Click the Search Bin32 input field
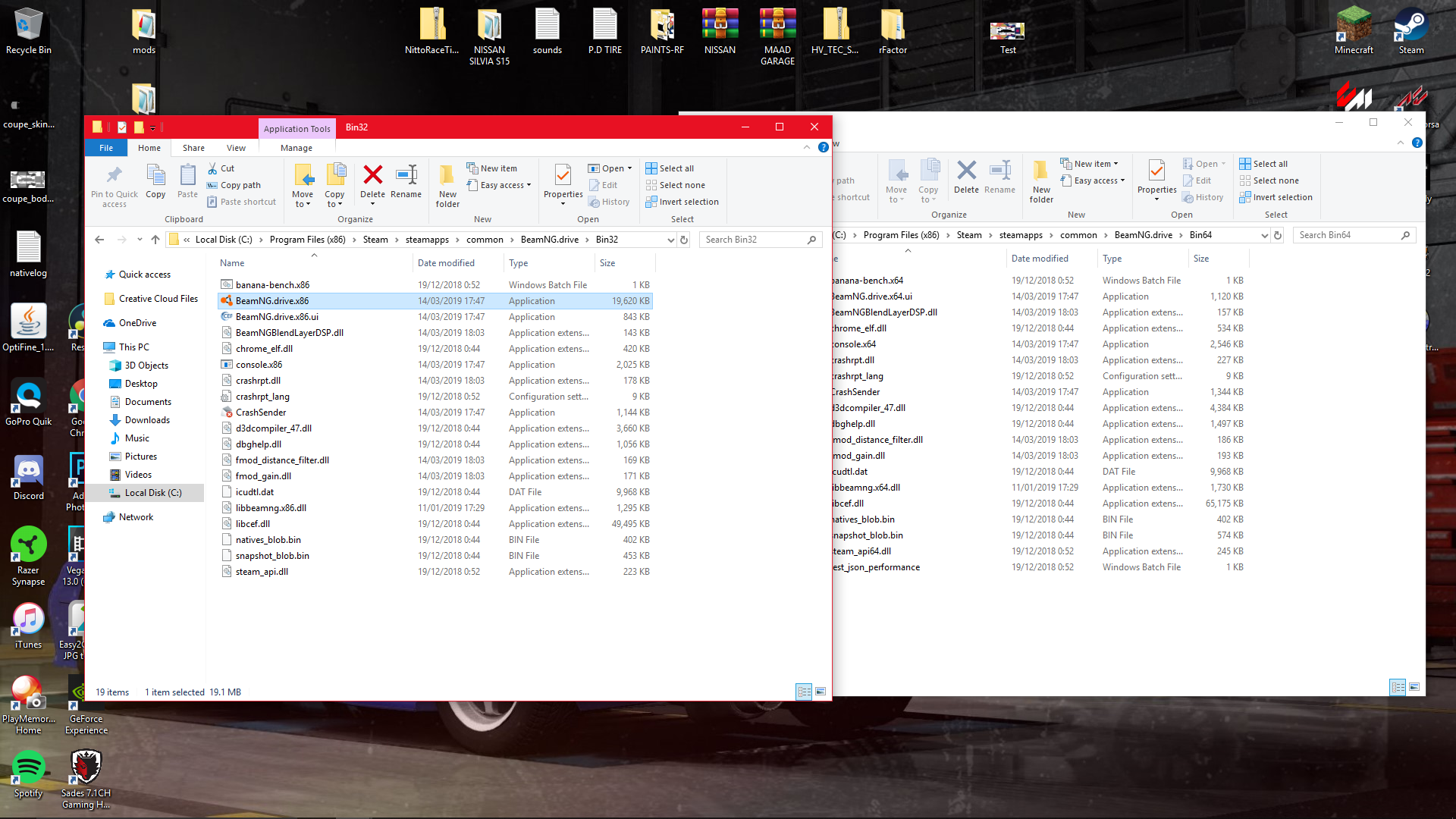Screen dimensions: 1456x819 click(x=755, y=240)
